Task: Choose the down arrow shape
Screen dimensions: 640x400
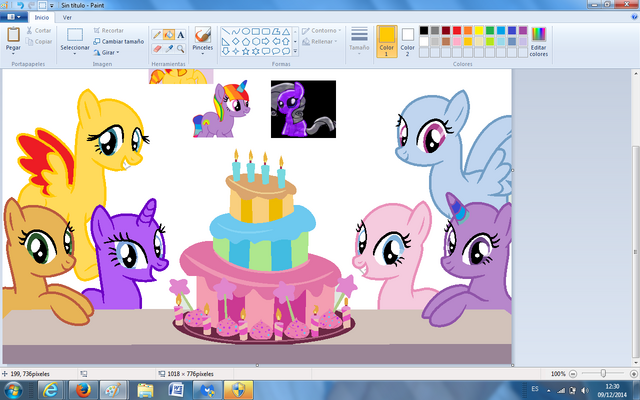Action: point(226,51)
